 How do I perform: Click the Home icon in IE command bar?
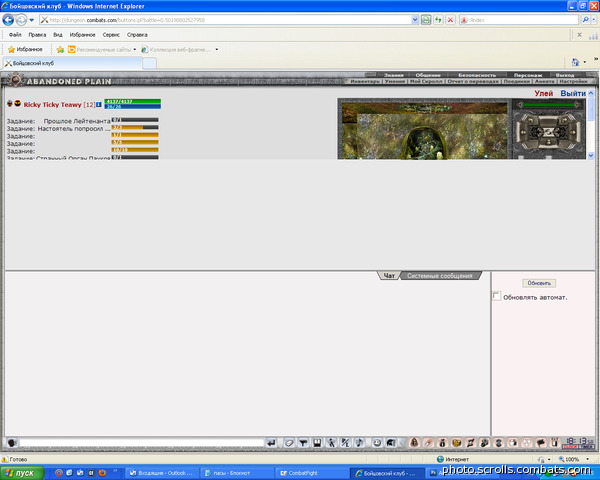click(x=575, y=62)
